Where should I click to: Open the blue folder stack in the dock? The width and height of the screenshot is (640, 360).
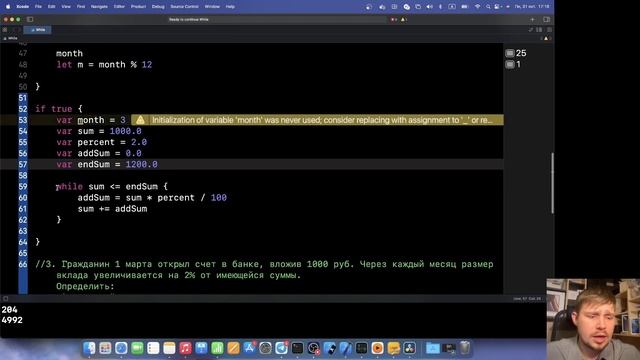click(433, 348)
